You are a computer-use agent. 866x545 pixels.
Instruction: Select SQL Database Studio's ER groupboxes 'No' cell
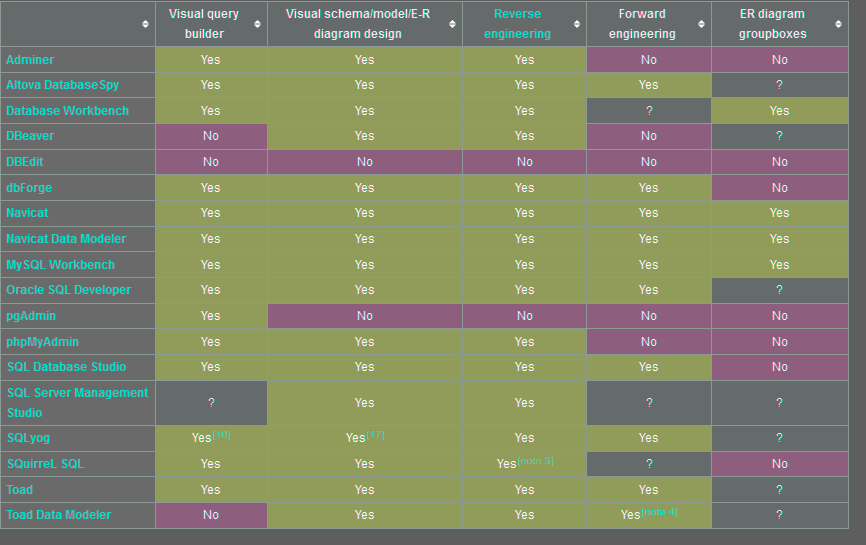point(780,367)
